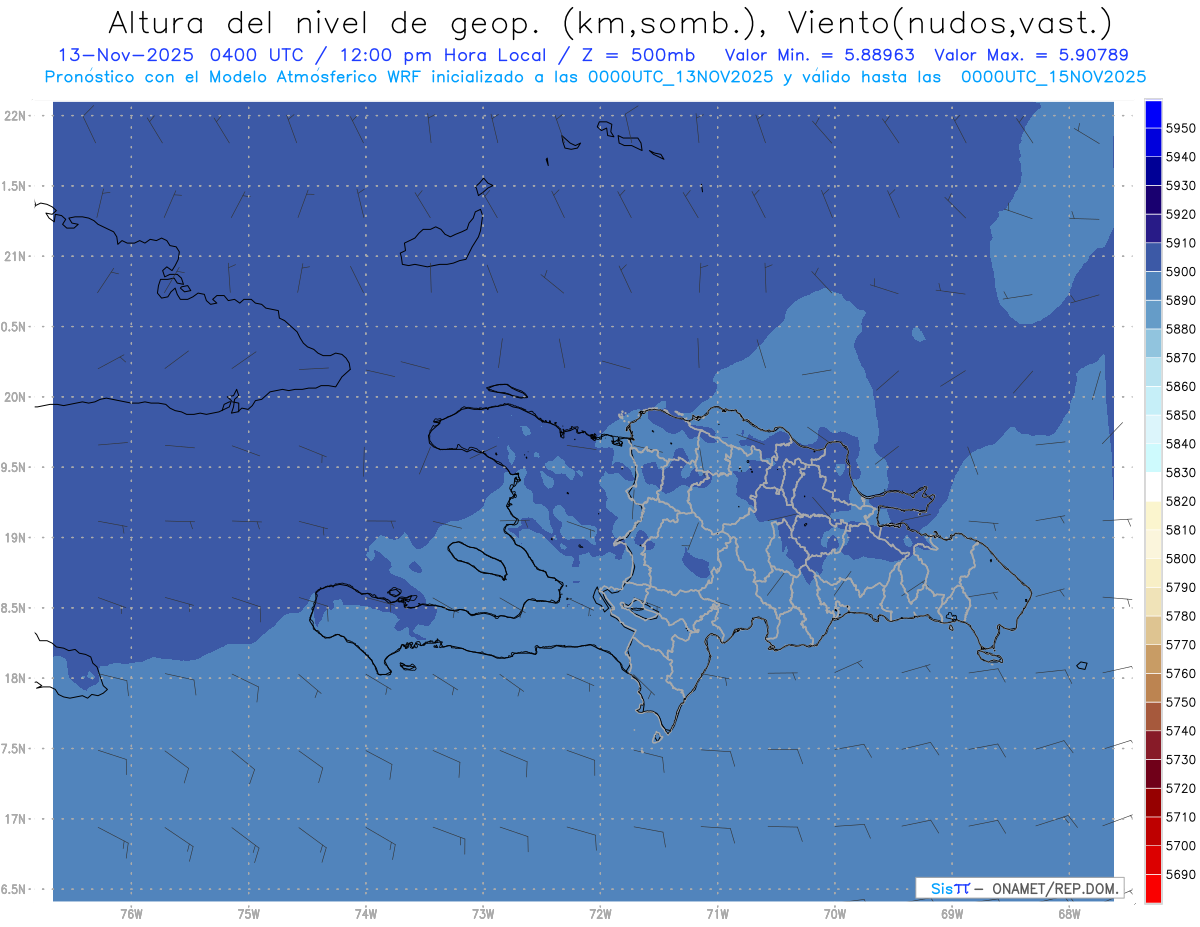Click the '19N' latitude label
Viewport: 1200px width, 927px height.
tap(16, 537)
